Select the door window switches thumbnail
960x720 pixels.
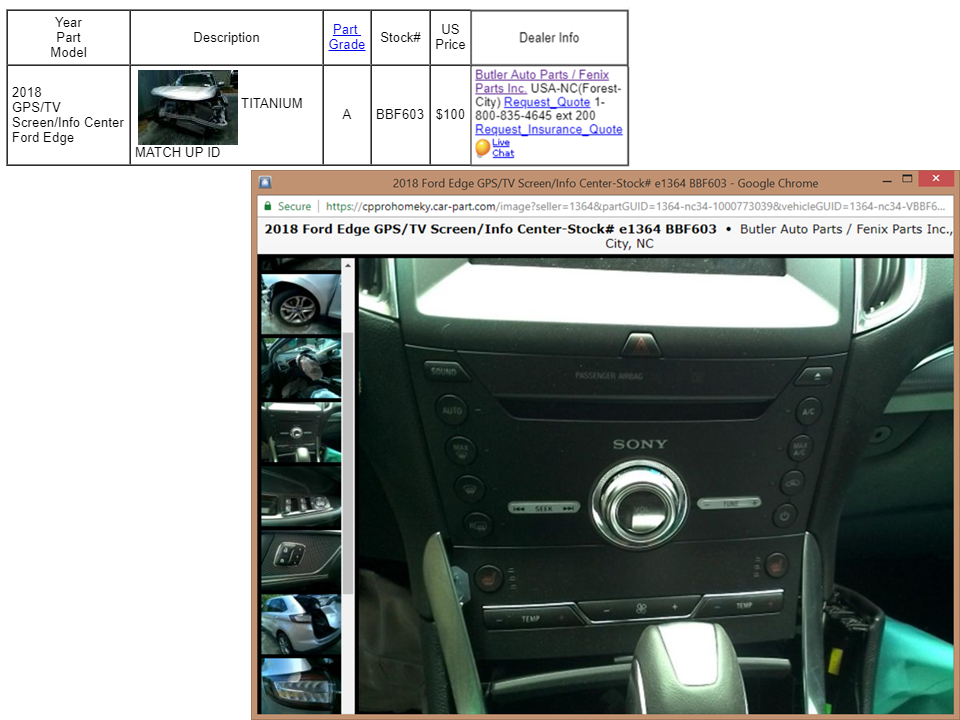(x=301, y=497)
